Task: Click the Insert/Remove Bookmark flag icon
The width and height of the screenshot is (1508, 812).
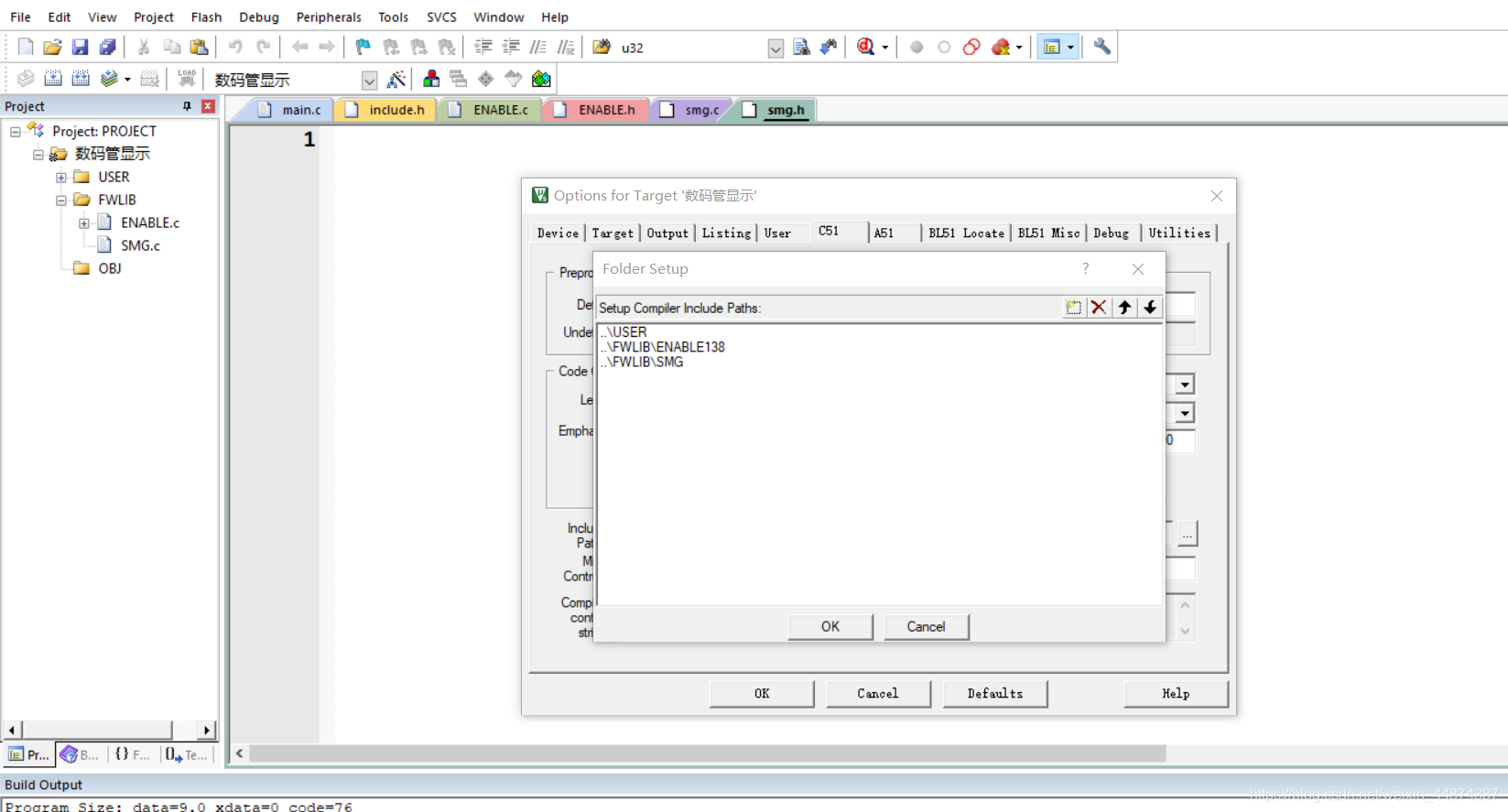Action: [x=363, y=47]
